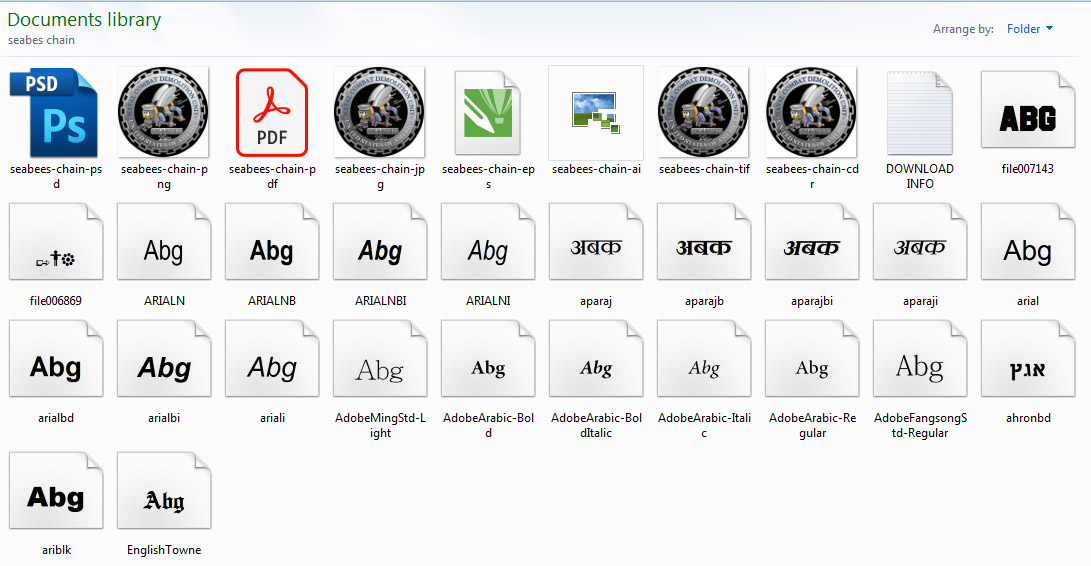
Task: Open the seabees-chain-pdf Adobe PDF icon
Action: tap(272, 112)
